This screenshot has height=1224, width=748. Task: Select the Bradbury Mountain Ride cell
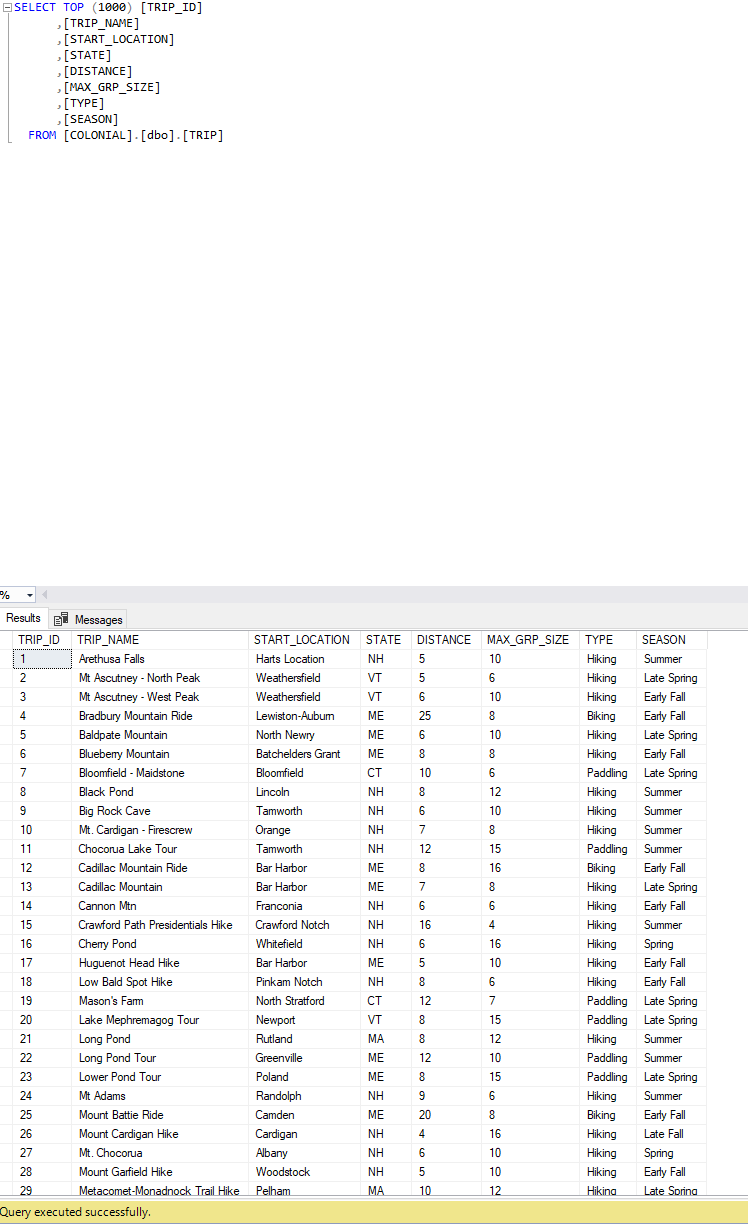[x=161, y=716]
